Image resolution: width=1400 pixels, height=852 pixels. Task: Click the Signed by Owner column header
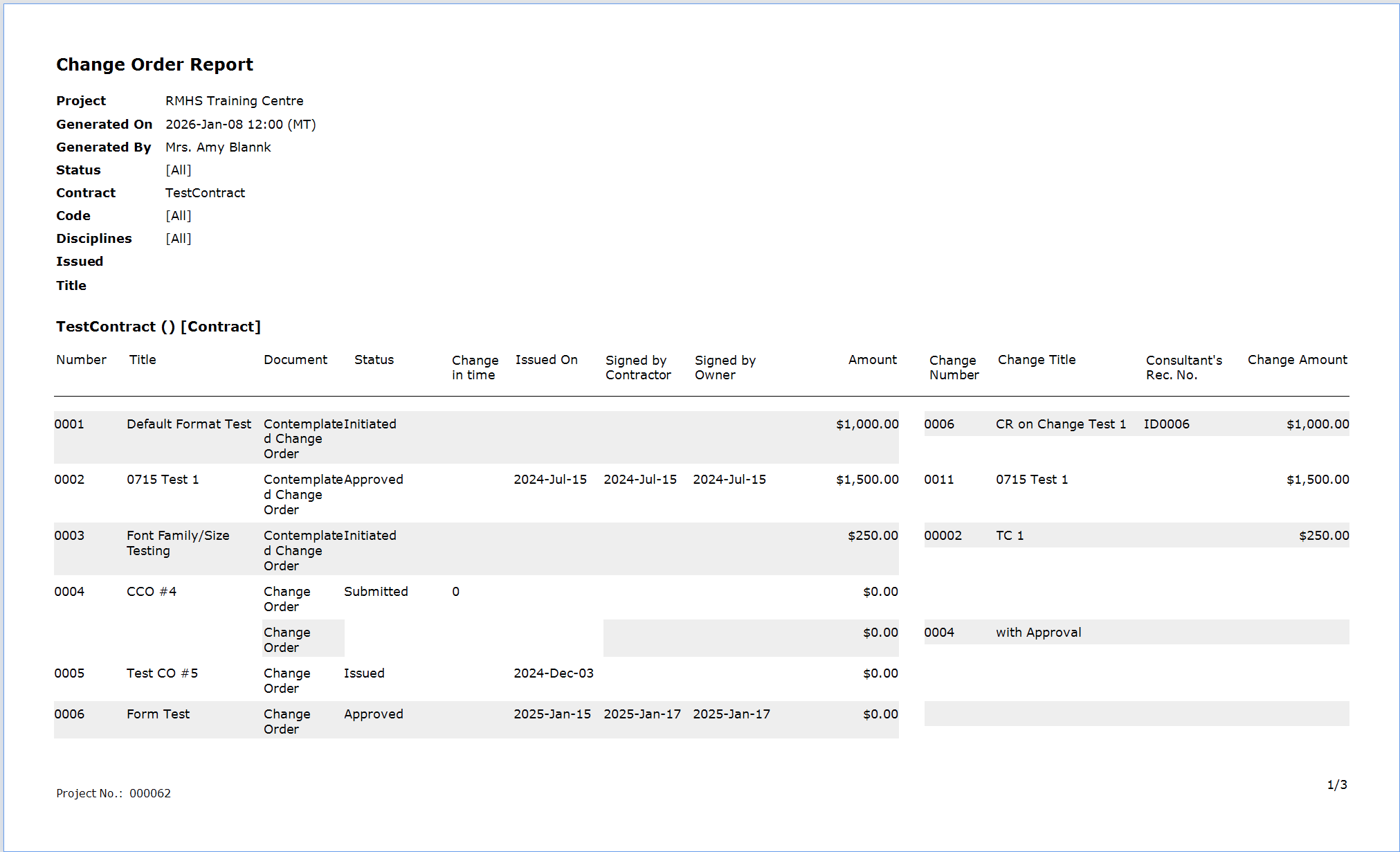click(725, 368)
